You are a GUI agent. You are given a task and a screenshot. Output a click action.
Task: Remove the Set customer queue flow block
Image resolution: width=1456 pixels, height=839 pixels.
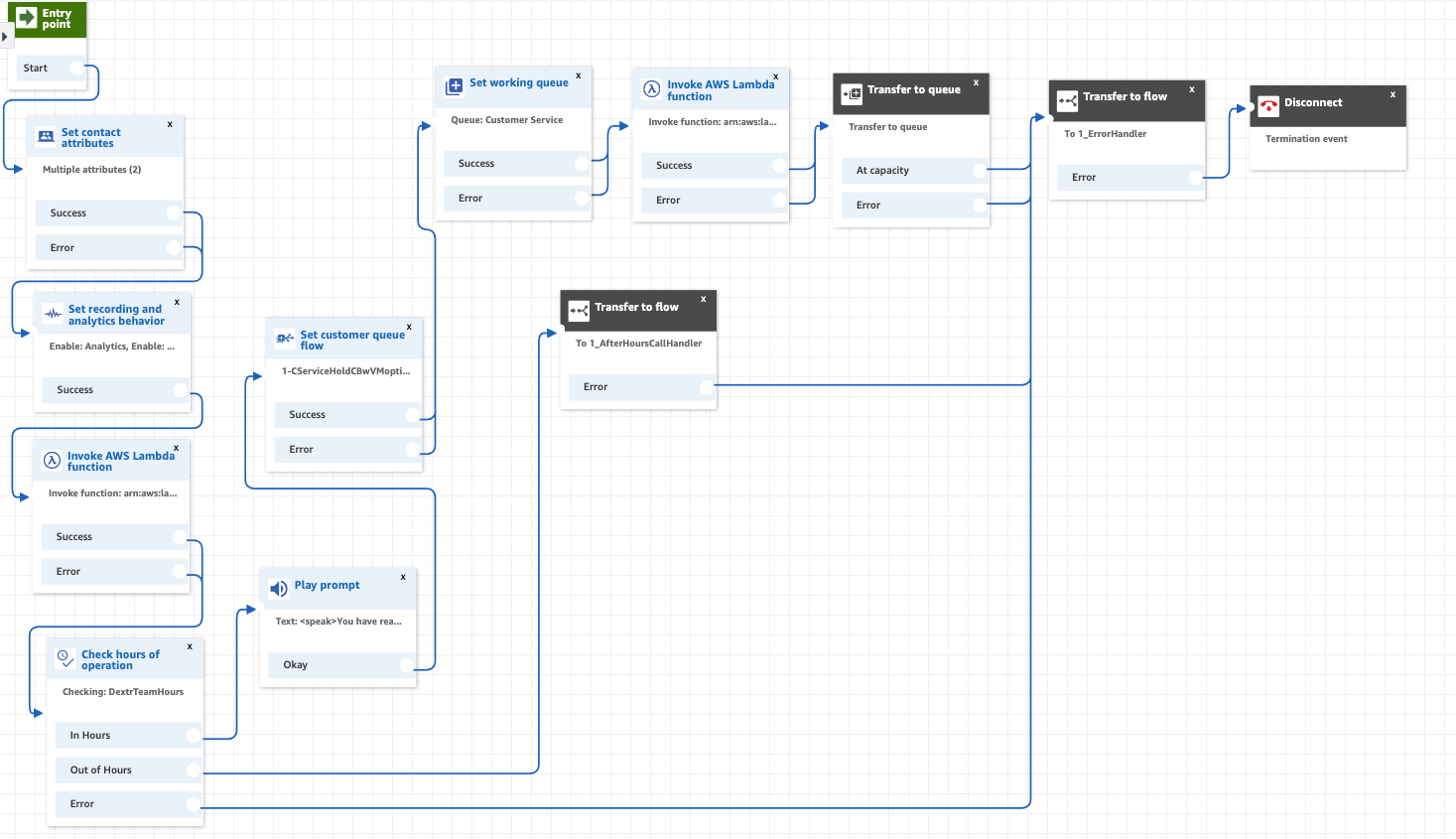(409, 327)
